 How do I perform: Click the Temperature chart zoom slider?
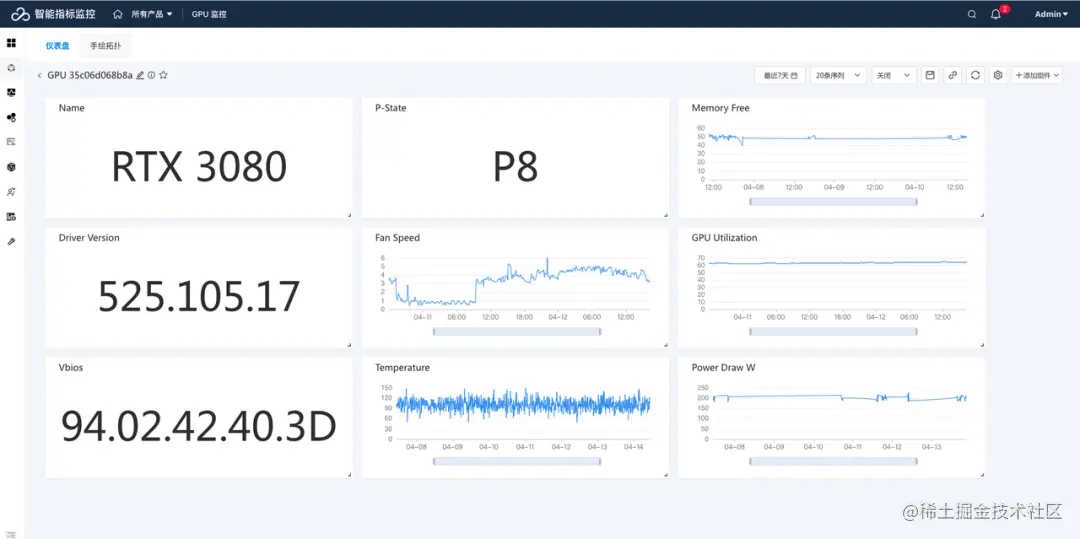[x=517, y=461]
